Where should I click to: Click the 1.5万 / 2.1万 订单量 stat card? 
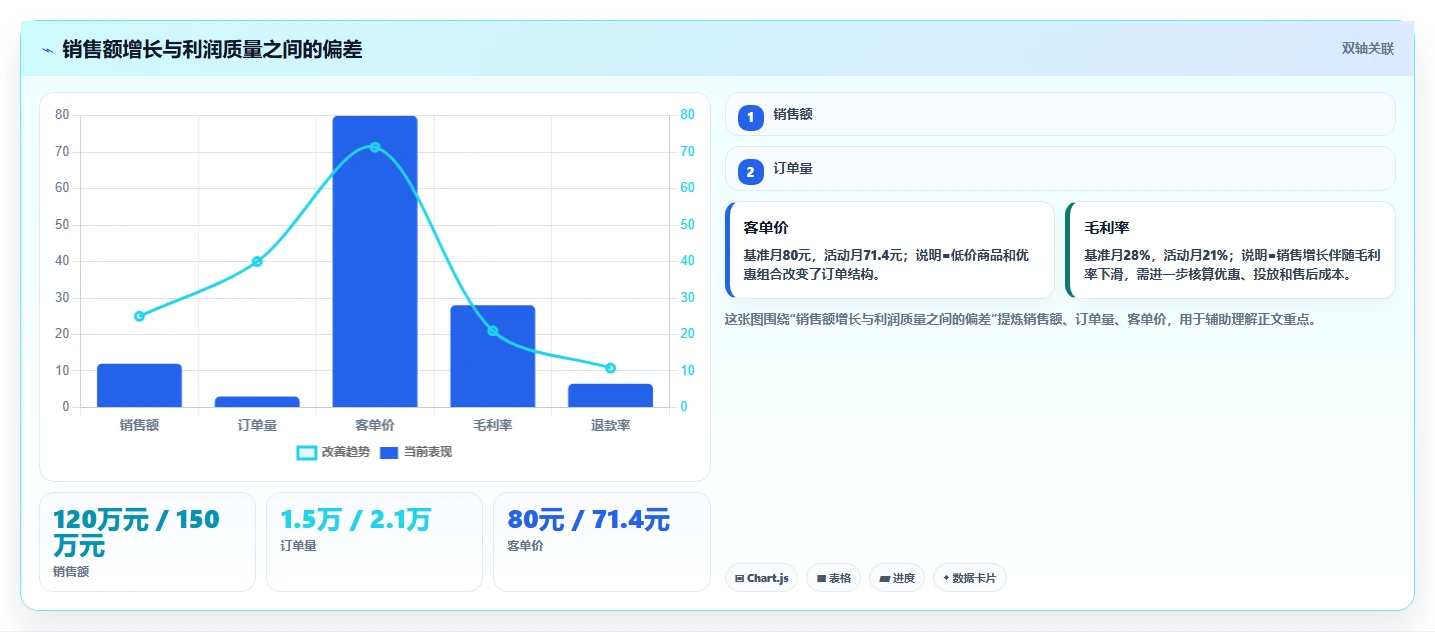(x=375, y=542)
